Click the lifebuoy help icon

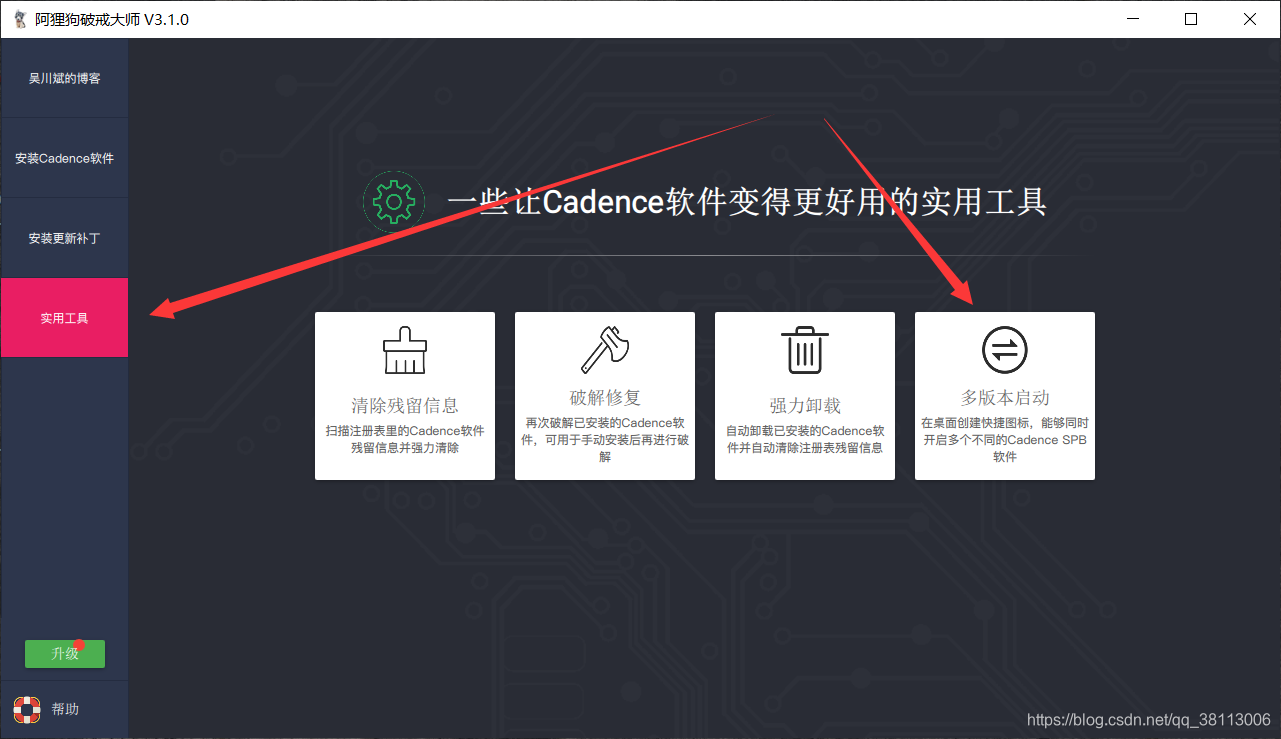[26, 709]
